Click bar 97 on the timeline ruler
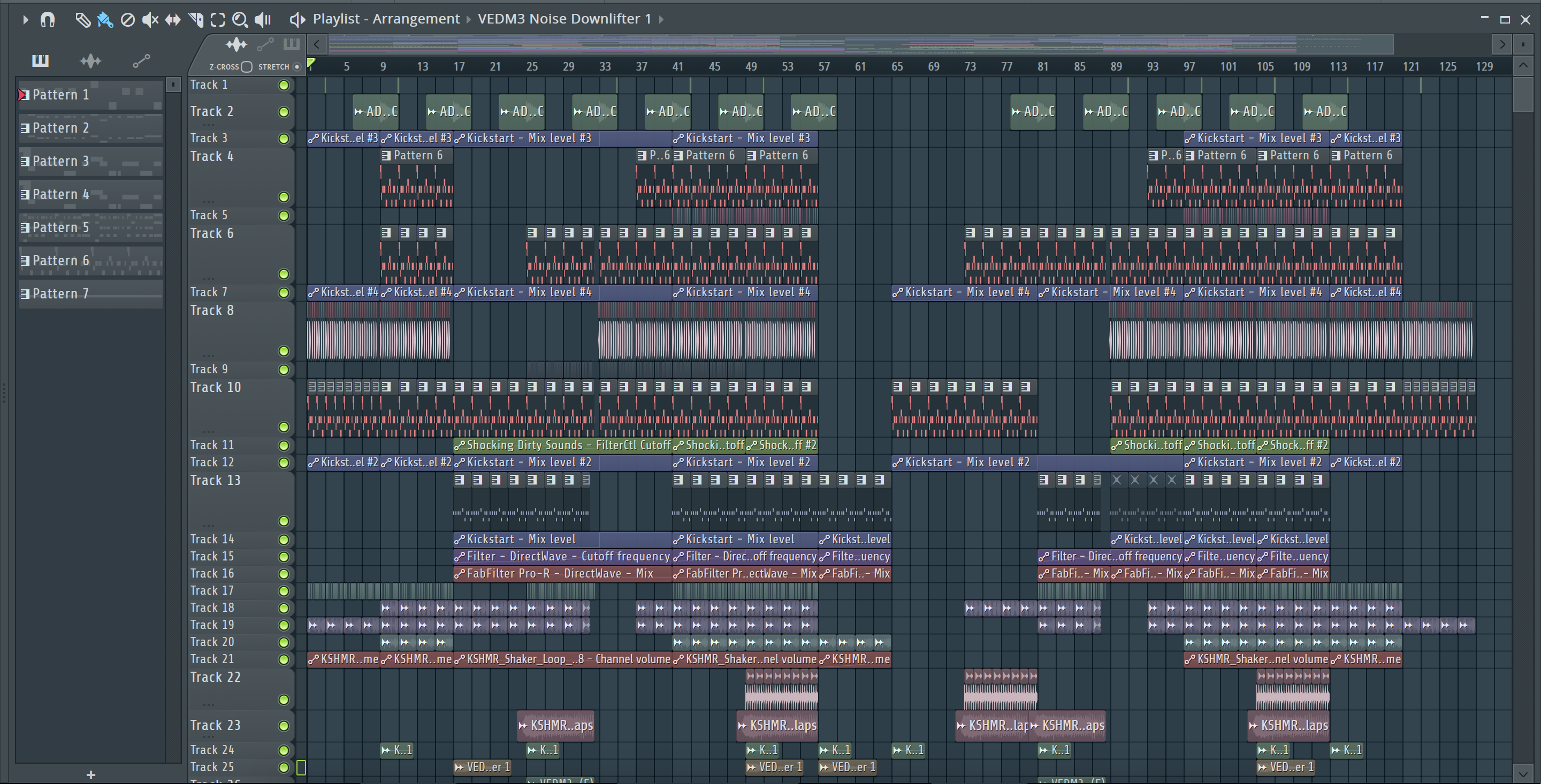 coord(1188,66)
